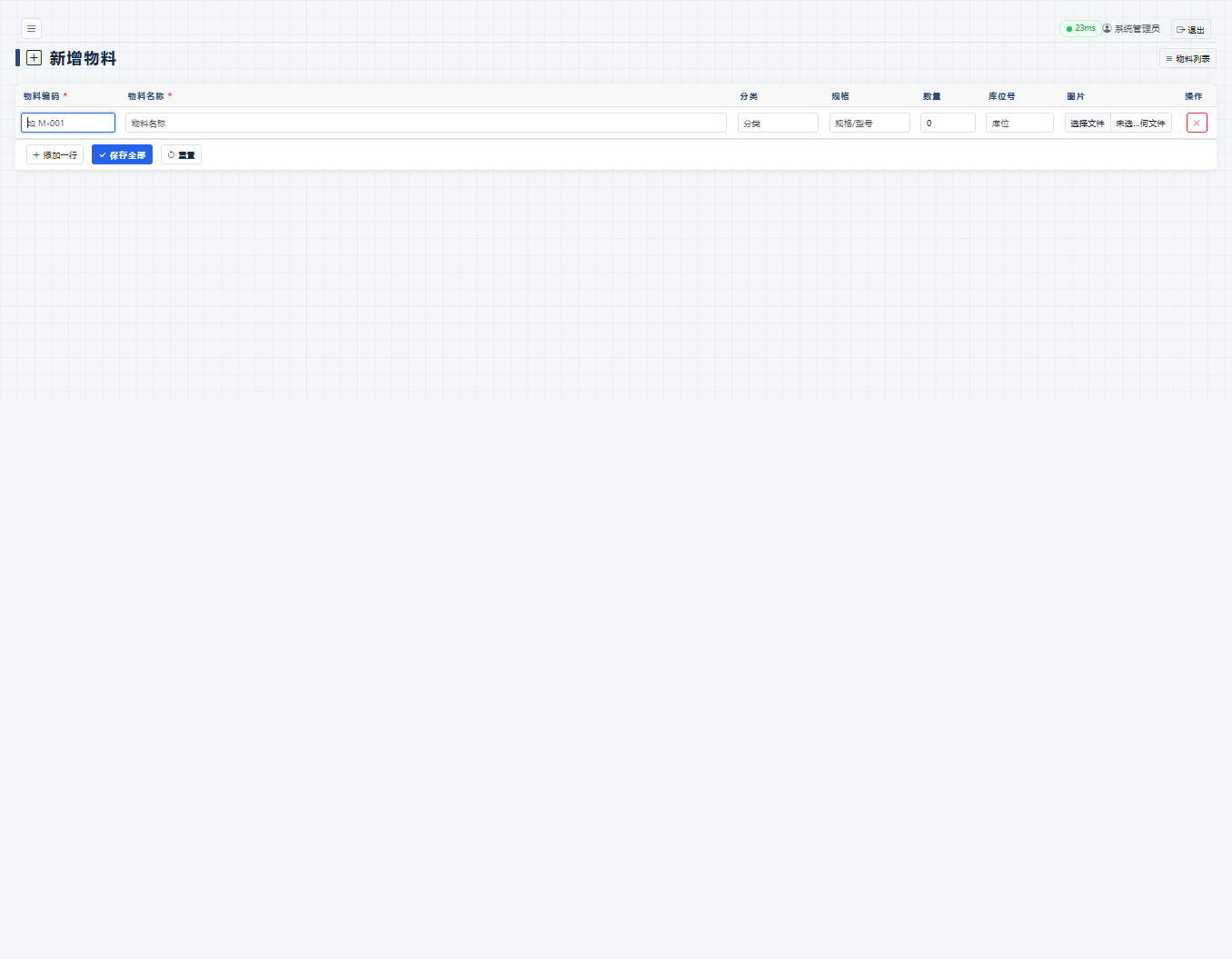Open the 物料列表 material list
Viewport: 1232px width, 959px height.
coord(1187,58)
